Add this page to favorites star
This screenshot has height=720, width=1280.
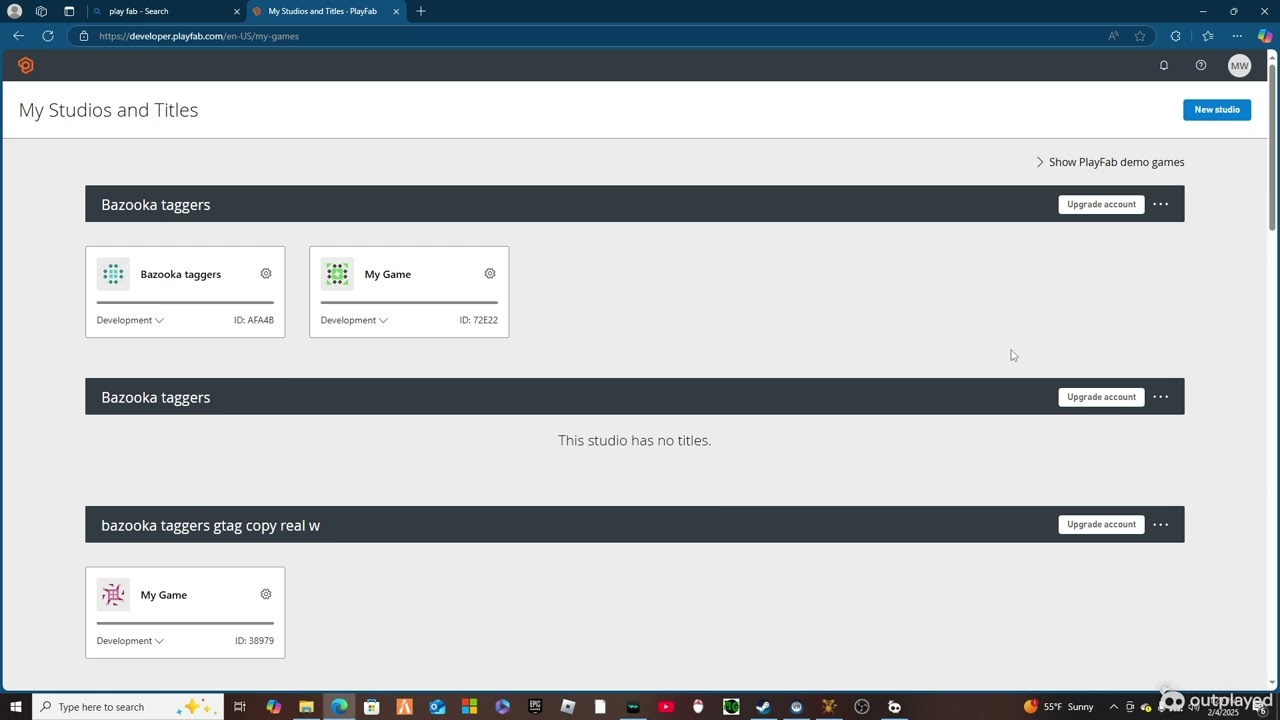[1140, 36]
